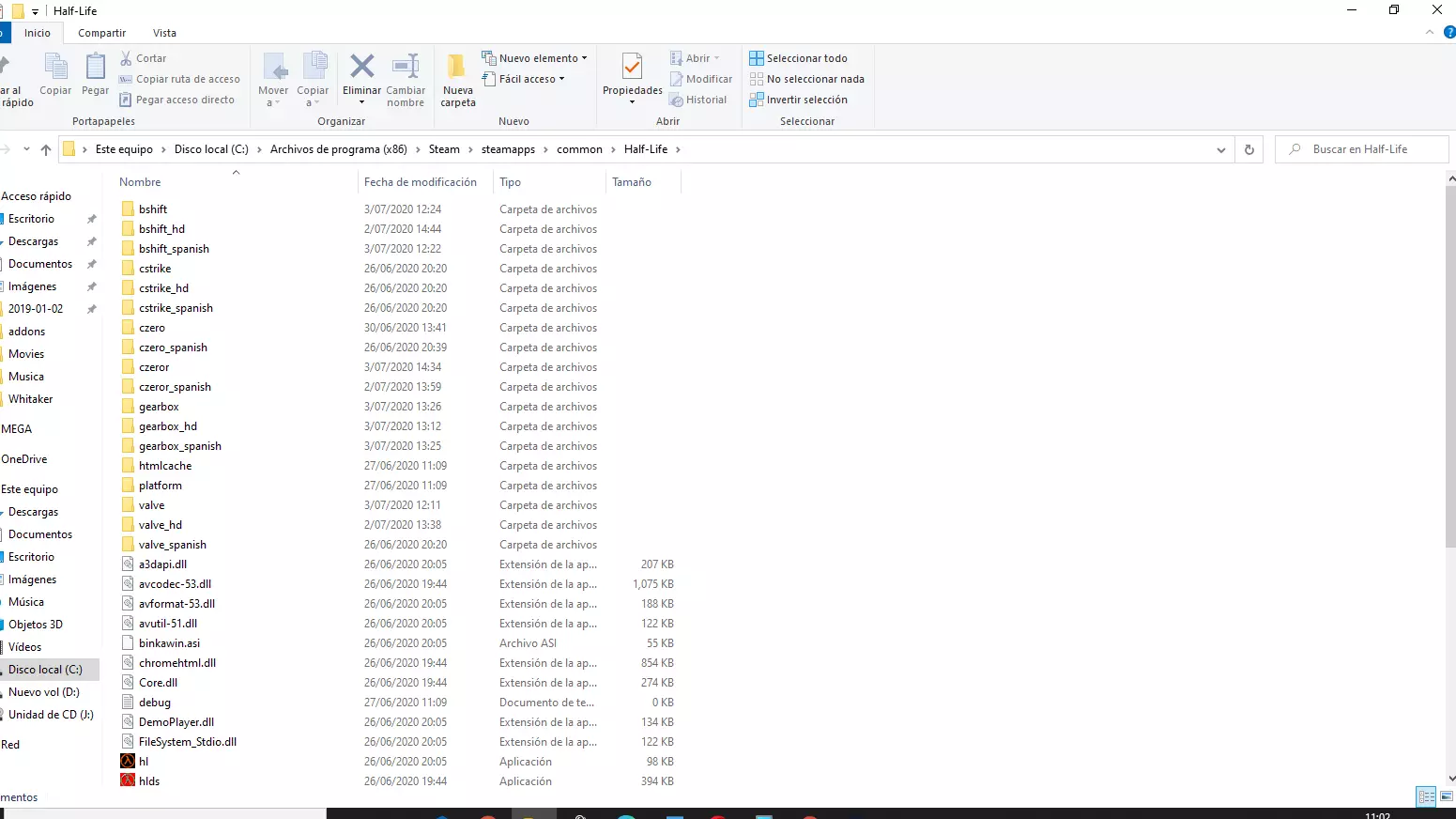This screenshot has height=819, width=1456.
Task: Go to Archivos de programa (x86) breadcrumb
Action: (x=339, y=149)
